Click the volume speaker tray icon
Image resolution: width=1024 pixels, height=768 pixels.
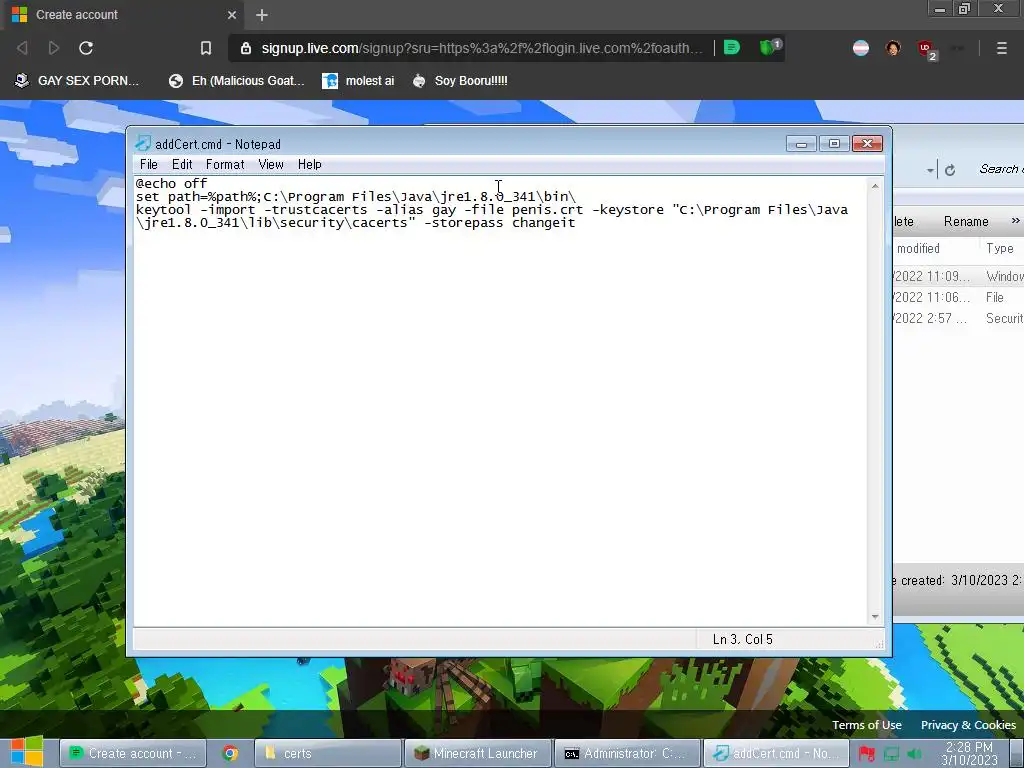pos(915,754)
